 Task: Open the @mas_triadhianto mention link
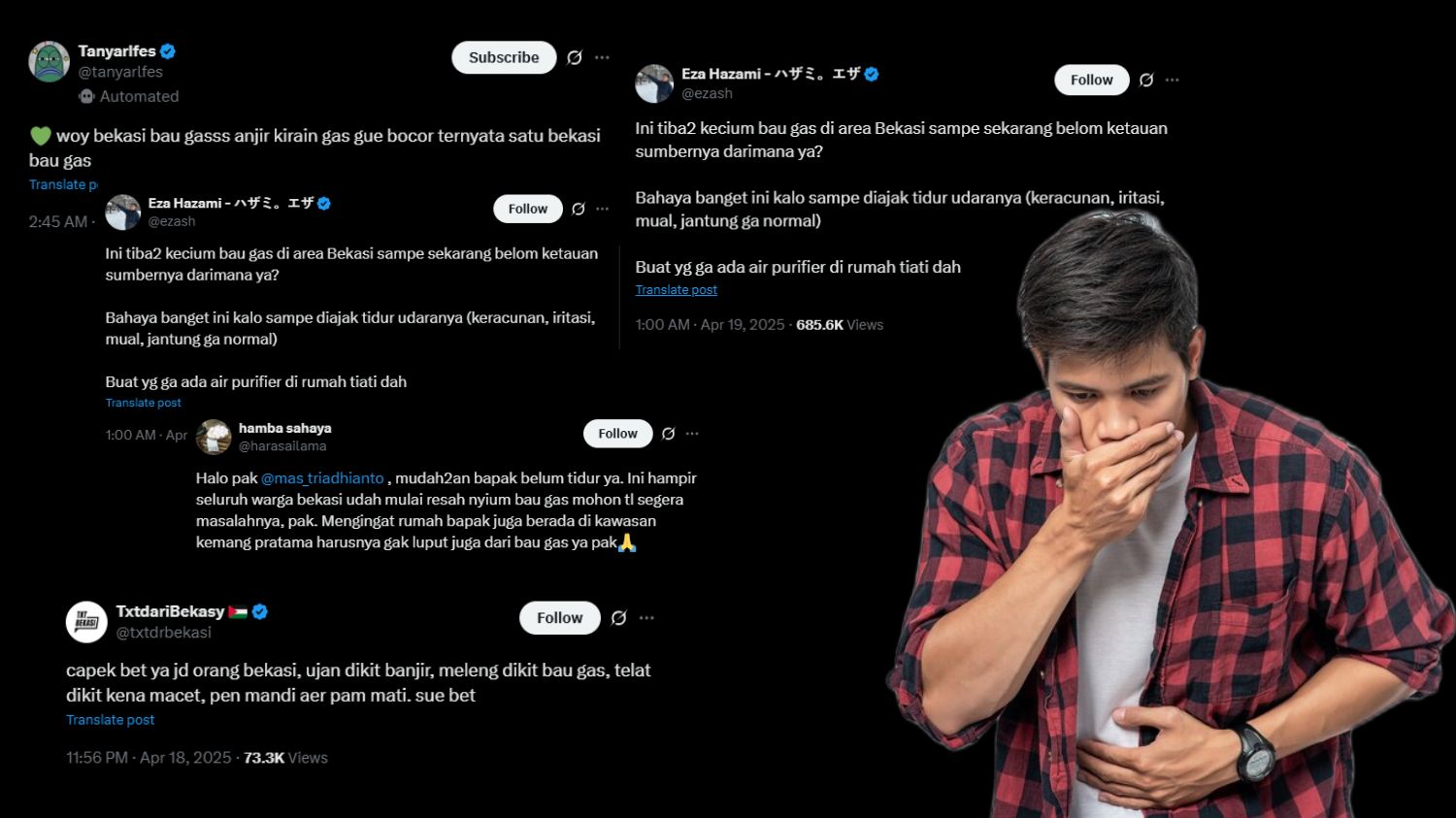tap(322, 478)
